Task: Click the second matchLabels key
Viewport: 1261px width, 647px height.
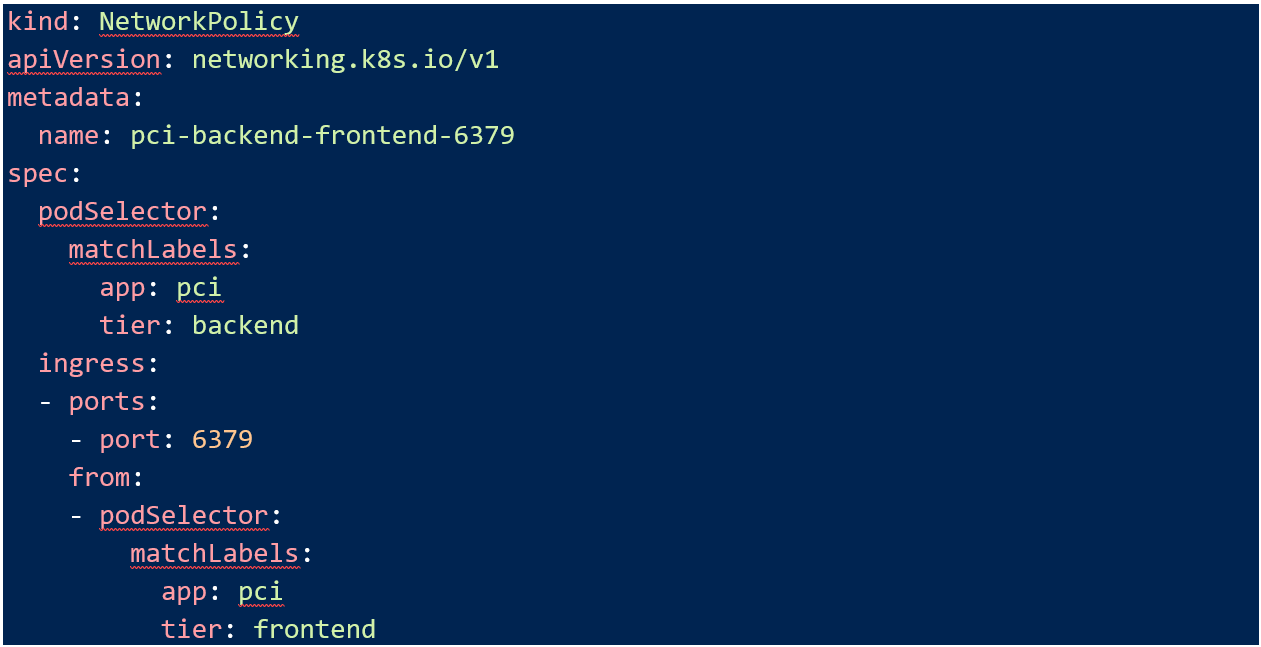Action: pos(214,554)
